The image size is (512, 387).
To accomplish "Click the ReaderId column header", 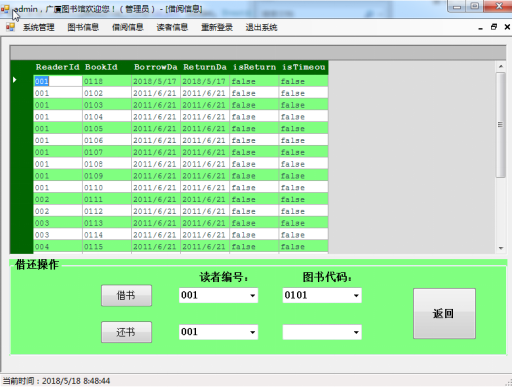I will tap(58, 67).
